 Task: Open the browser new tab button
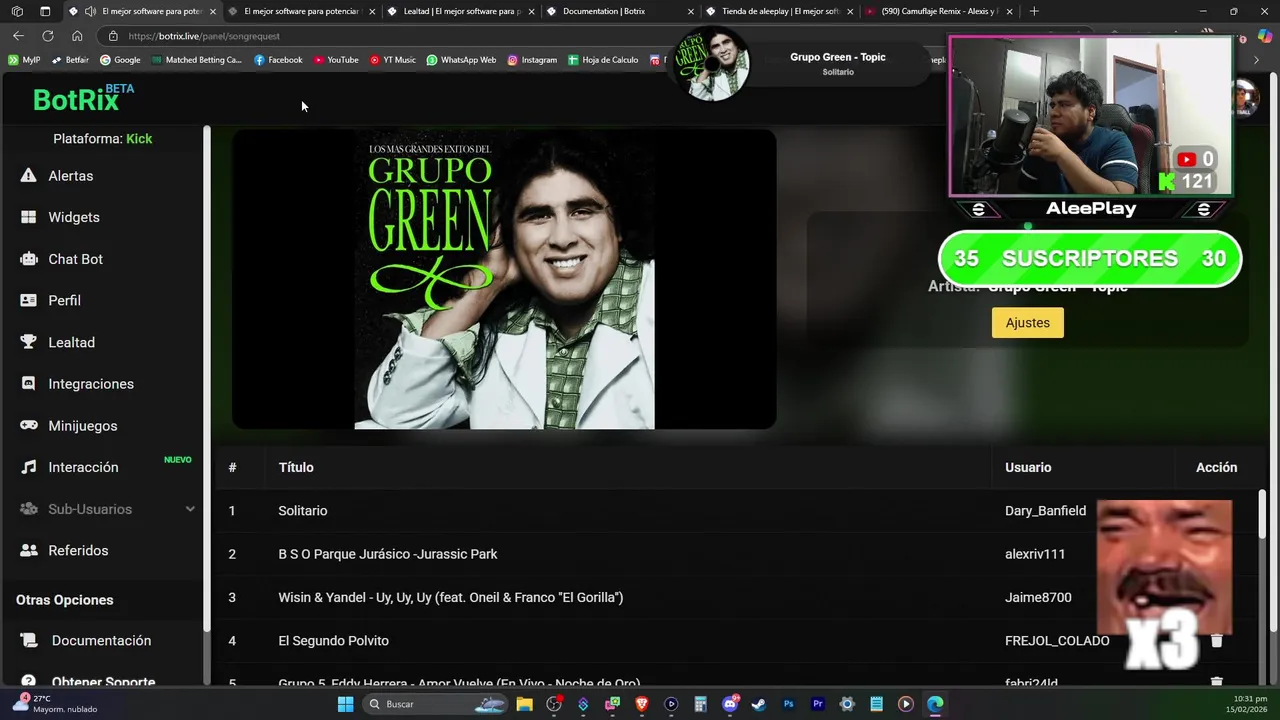click(x=1034, y=11)
